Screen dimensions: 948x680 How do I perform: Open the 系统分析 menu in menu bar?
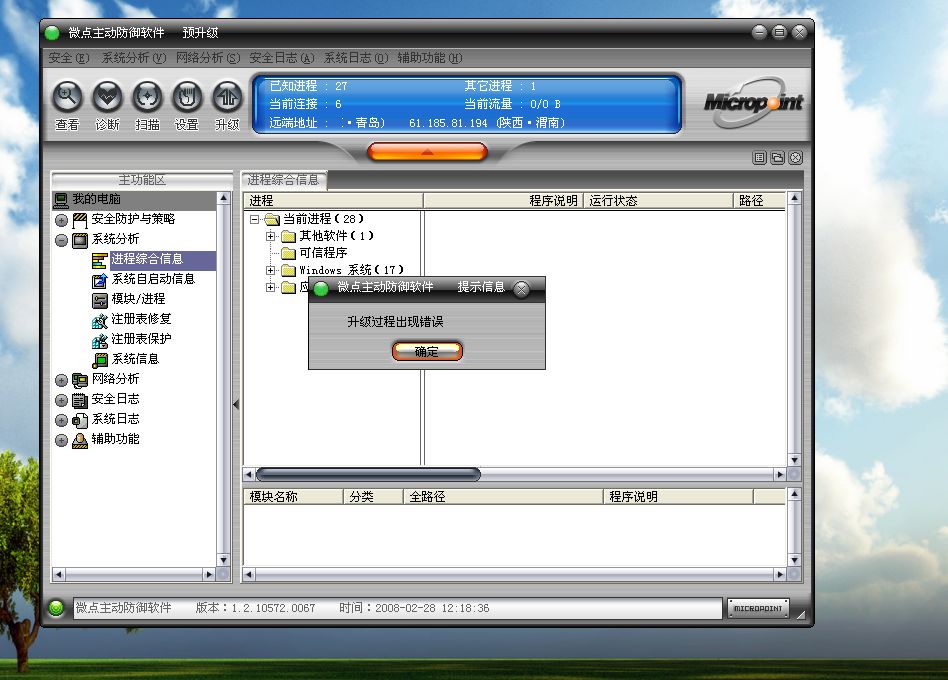(133, 58)
